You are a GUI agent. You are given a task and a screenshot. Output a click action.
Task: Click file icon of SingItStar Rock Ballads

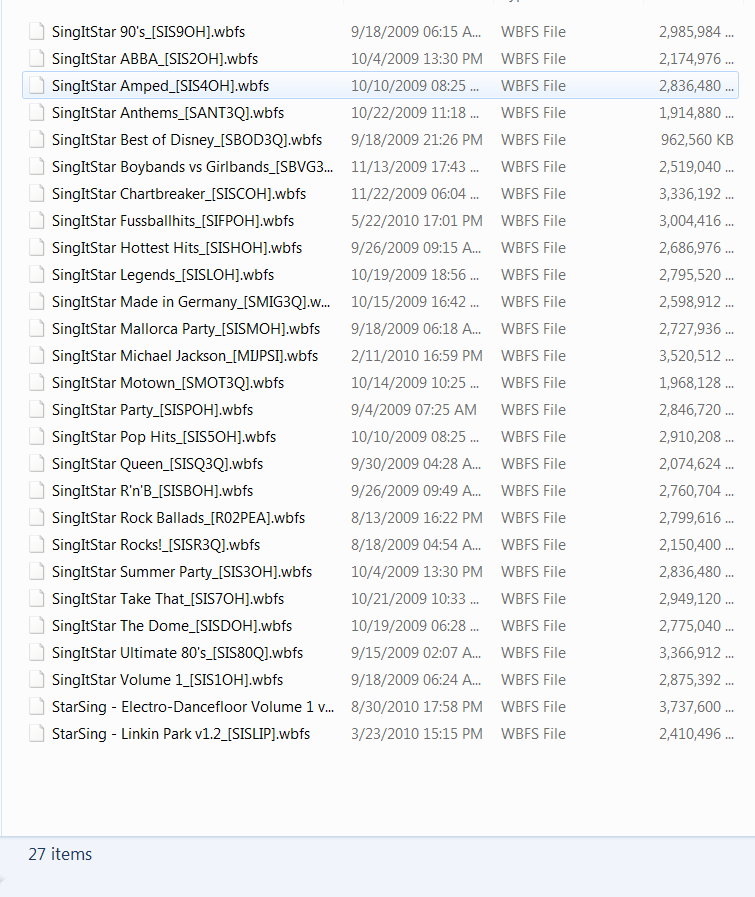37,518
